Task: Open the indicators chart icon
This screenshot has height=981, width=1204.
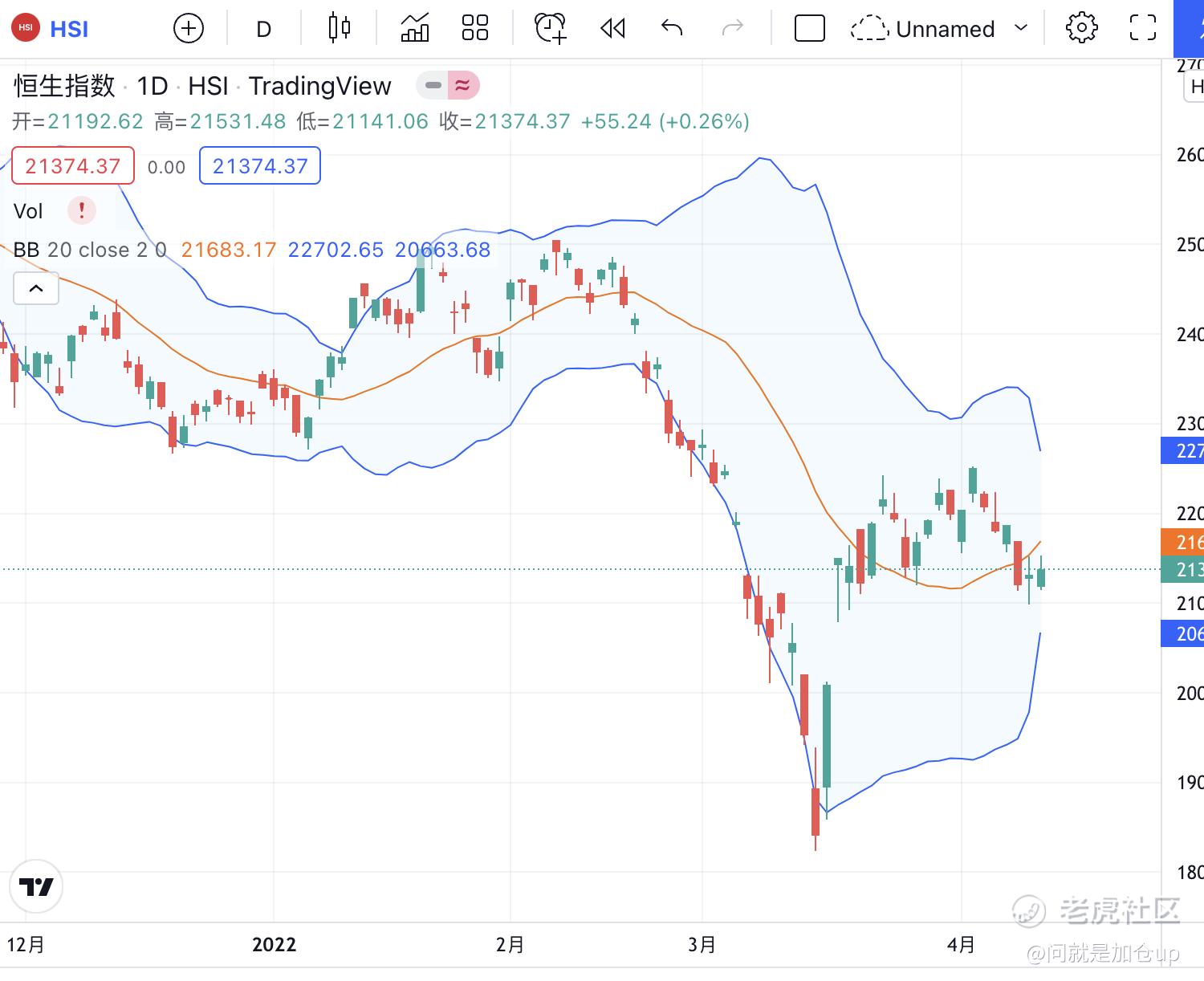Action: 414,29
